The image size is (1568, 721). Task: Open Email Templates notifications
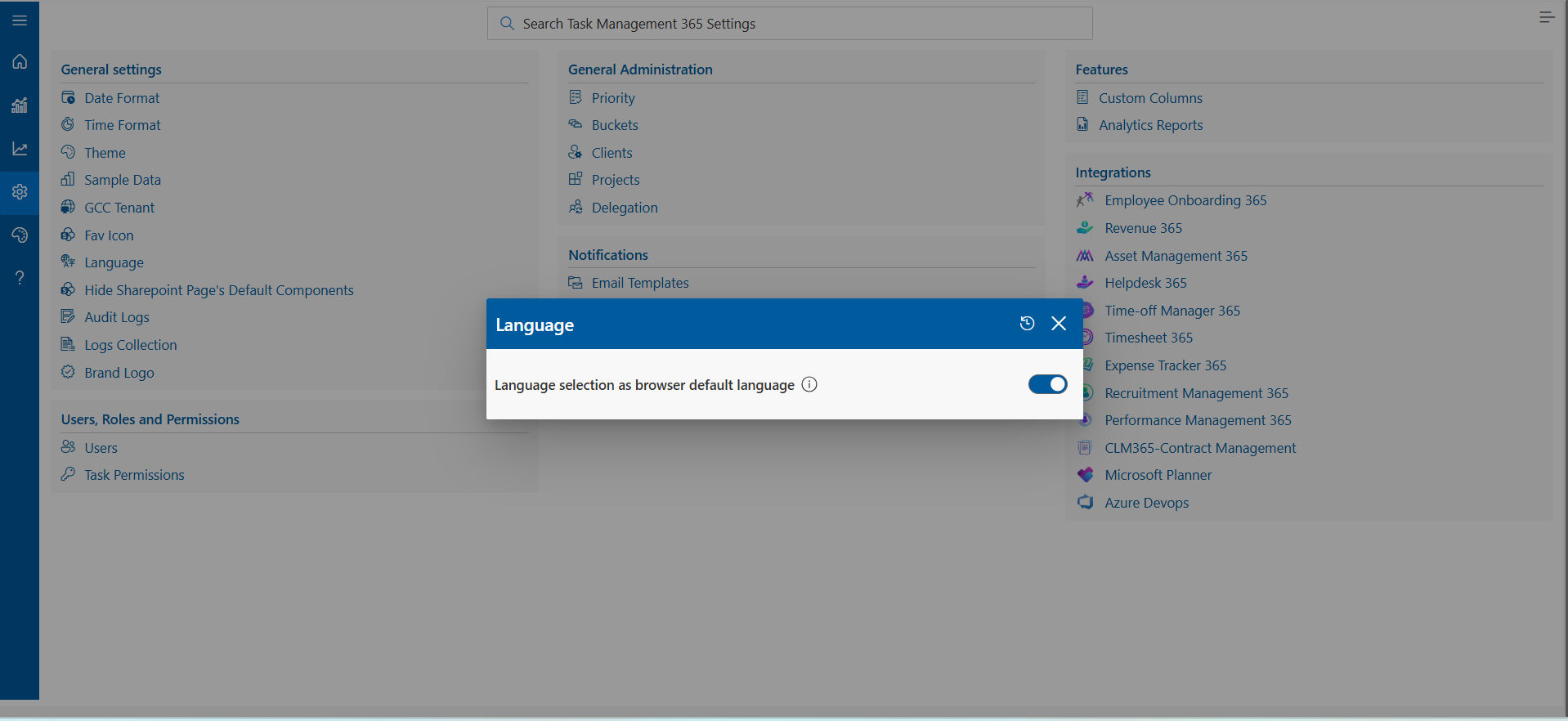(640, 283)
